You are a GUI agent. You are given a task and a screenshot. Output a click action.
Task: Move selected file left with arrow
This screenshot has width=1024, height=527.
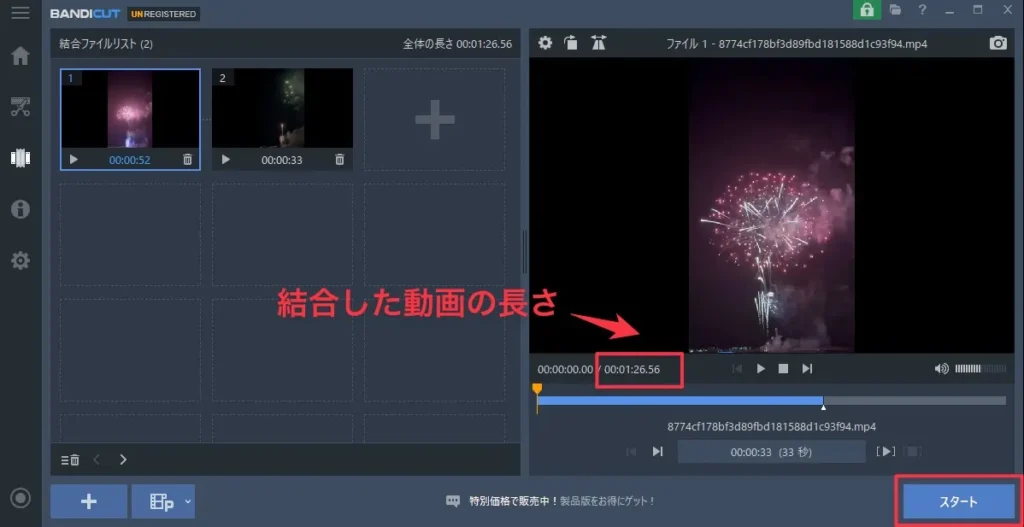pos(97,460)
